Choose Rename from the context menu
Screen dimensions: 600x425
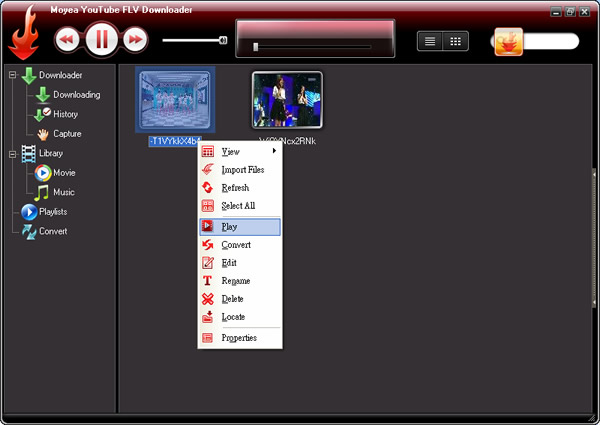(240, 280)
